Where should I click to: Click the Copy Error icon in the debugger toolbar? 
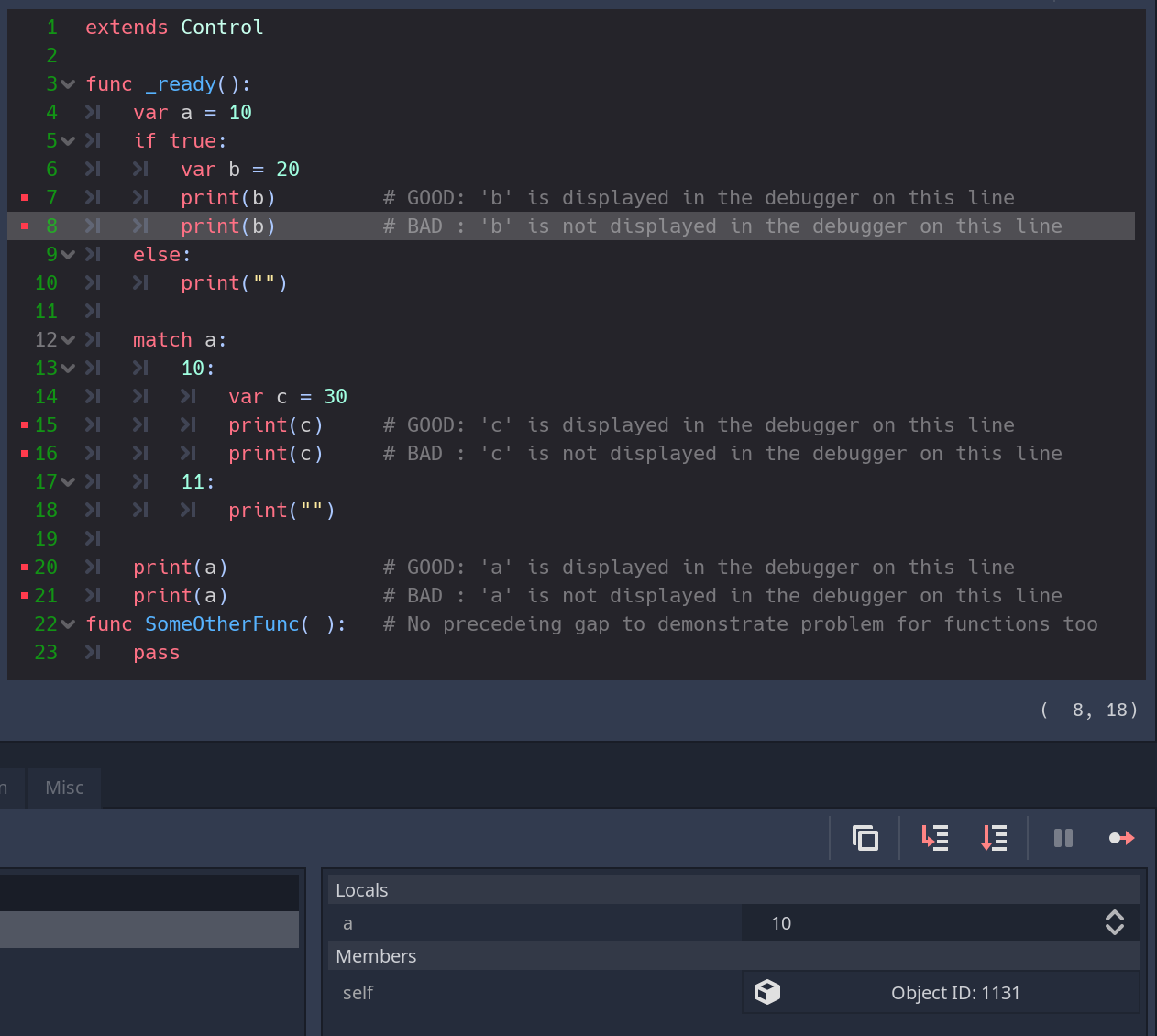[x=865, y=837]
